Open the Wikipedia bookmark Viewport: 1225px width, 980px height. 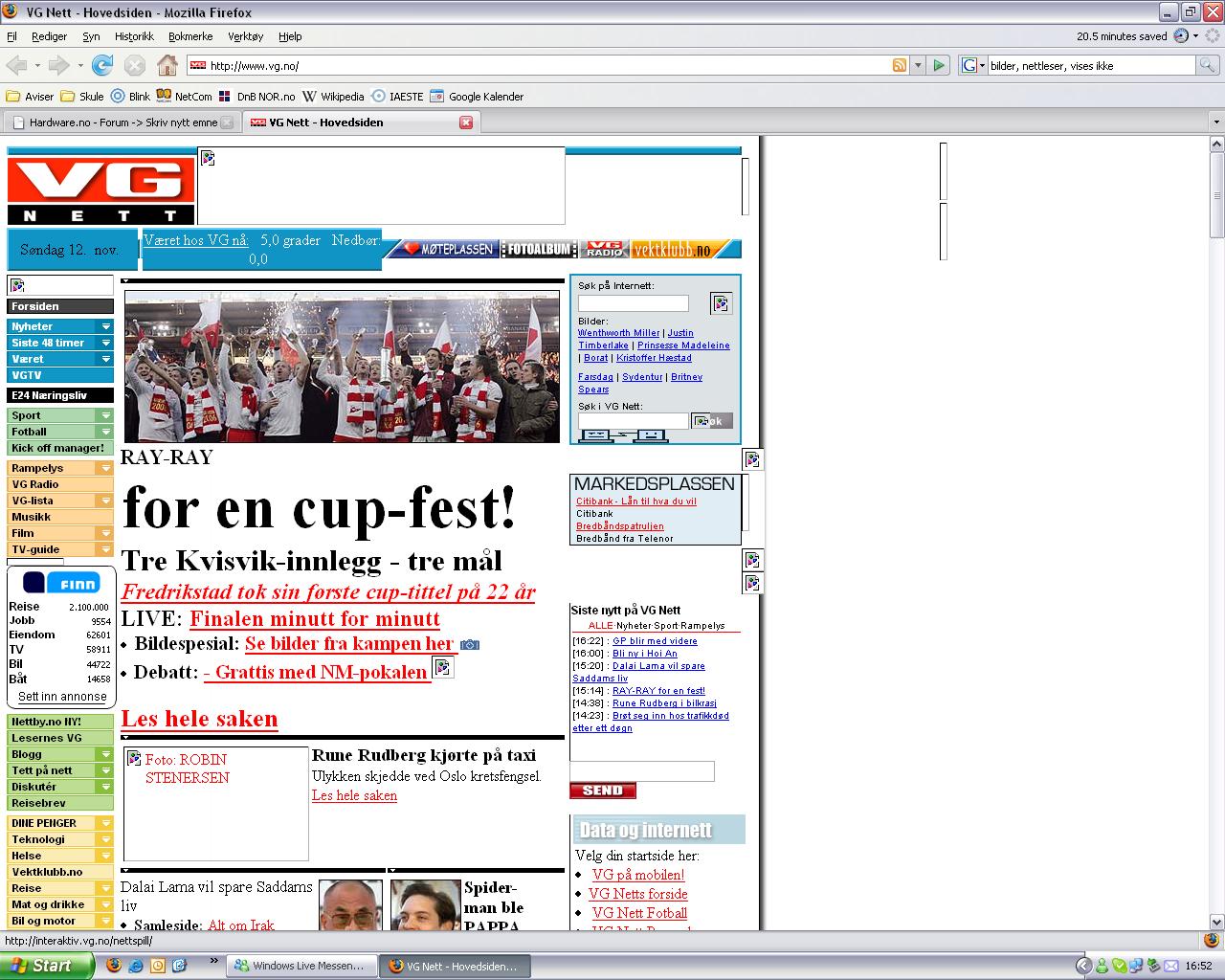[333, 97]
